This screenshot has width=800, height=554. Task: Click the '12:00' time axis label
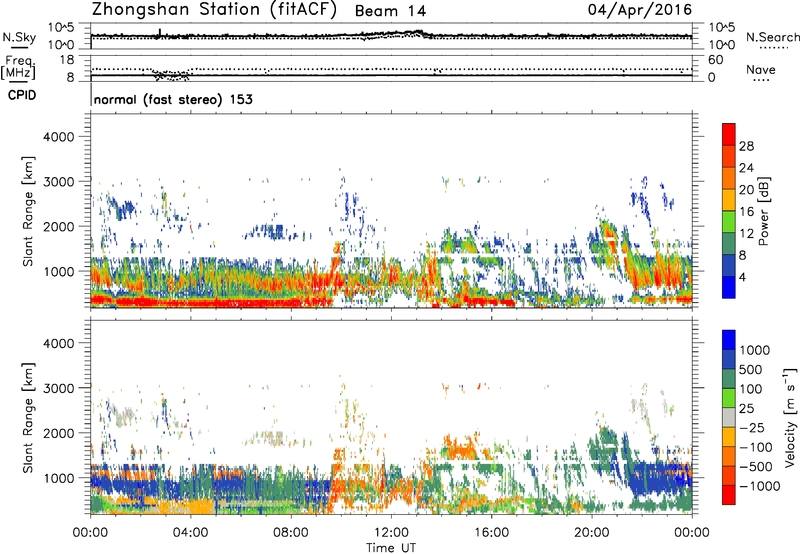(391, 533)
